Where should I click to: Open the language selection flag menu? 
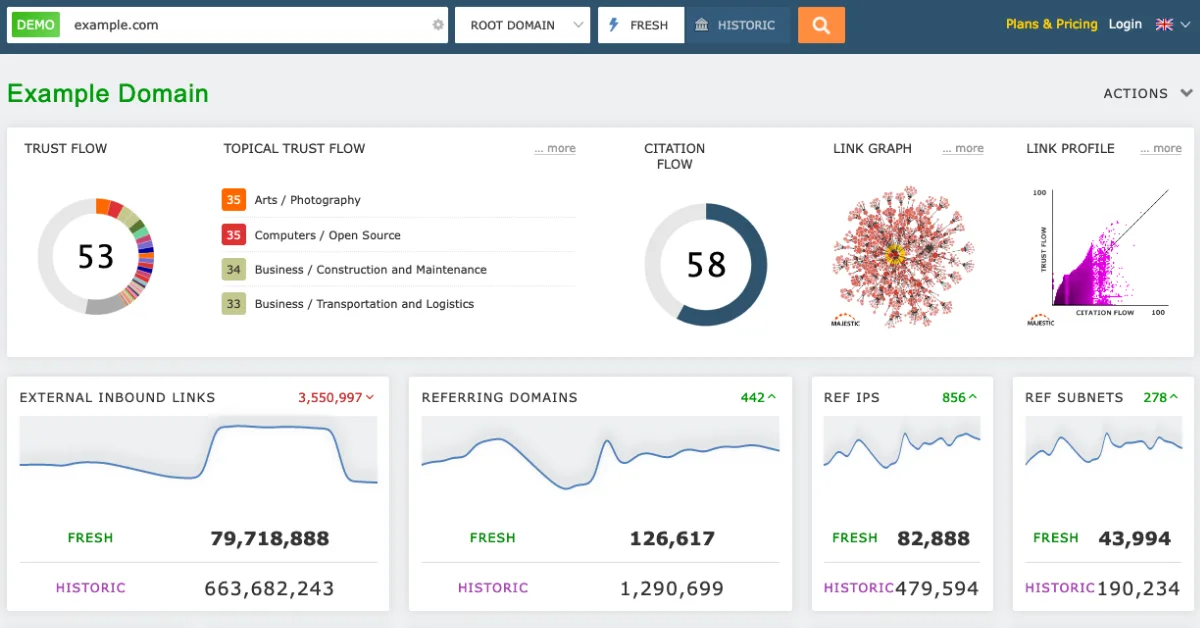[1168, 24]
